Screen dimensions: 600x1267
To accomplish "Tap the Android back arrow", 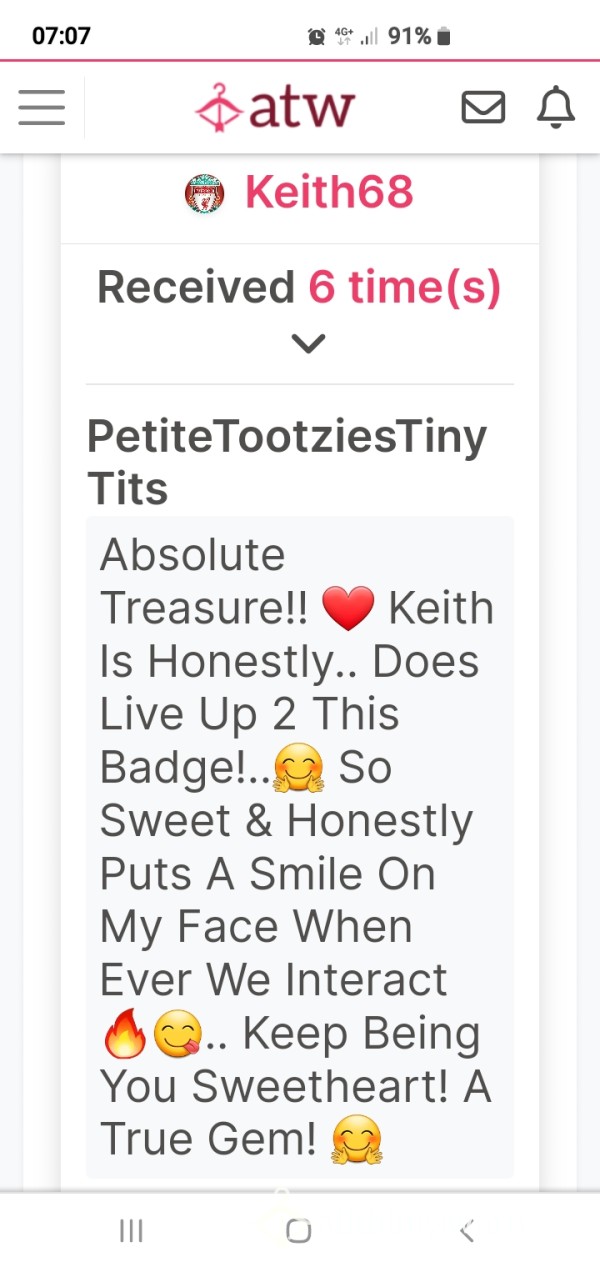I will 466,1231.
